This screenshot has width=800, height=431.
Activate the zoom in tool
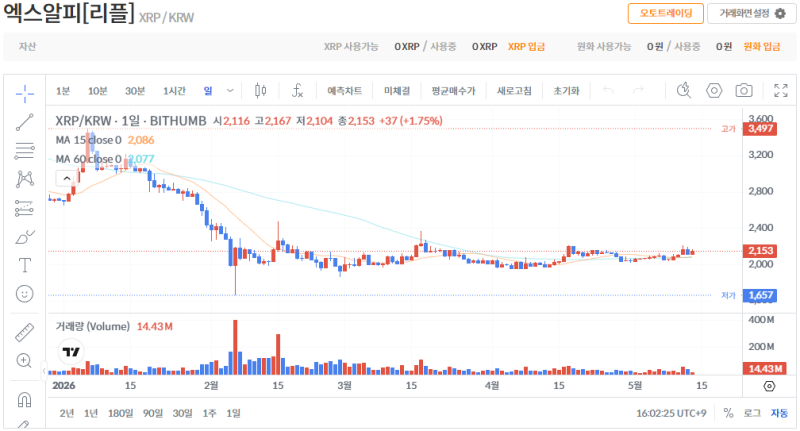(24, 361)
